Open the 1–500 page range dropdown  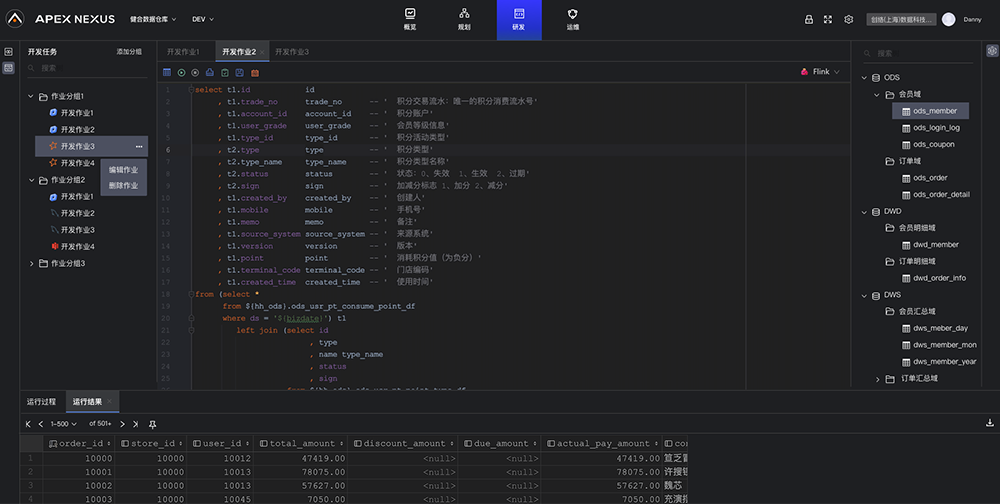click(x=67, y=424)
